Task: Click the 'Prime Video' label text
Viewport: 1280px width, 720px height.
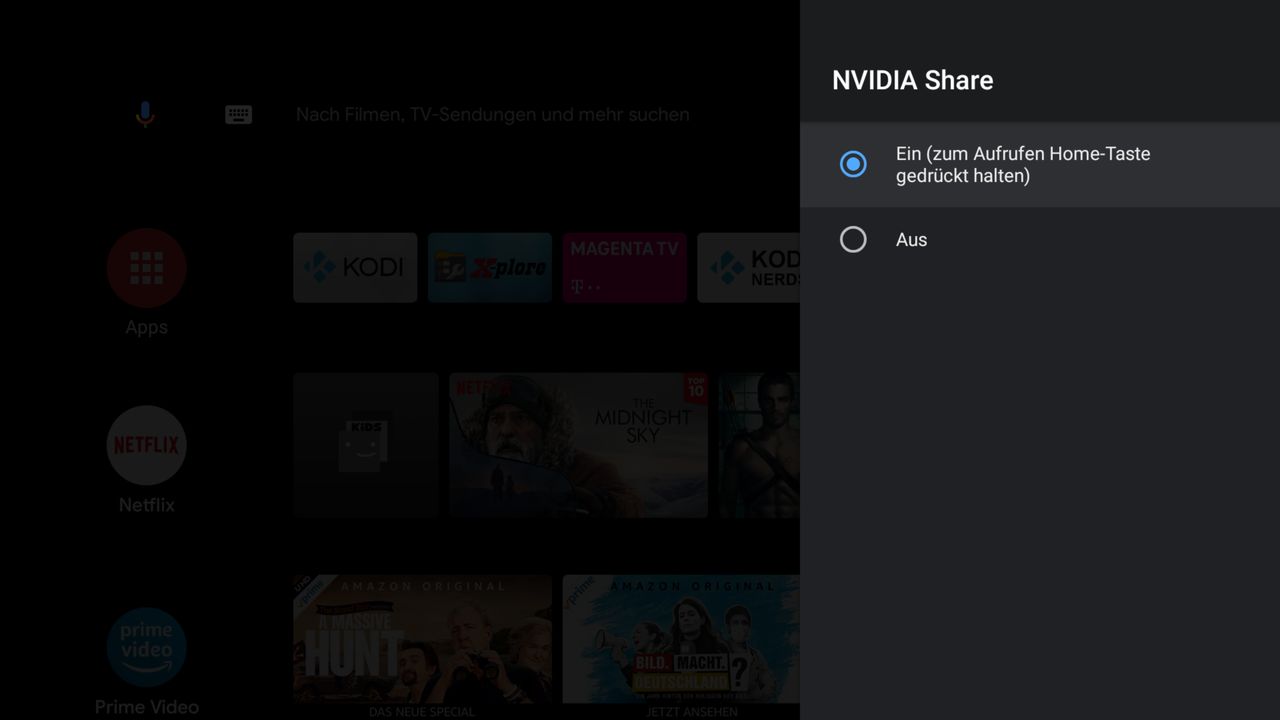Action: click(x=146, y=707)
